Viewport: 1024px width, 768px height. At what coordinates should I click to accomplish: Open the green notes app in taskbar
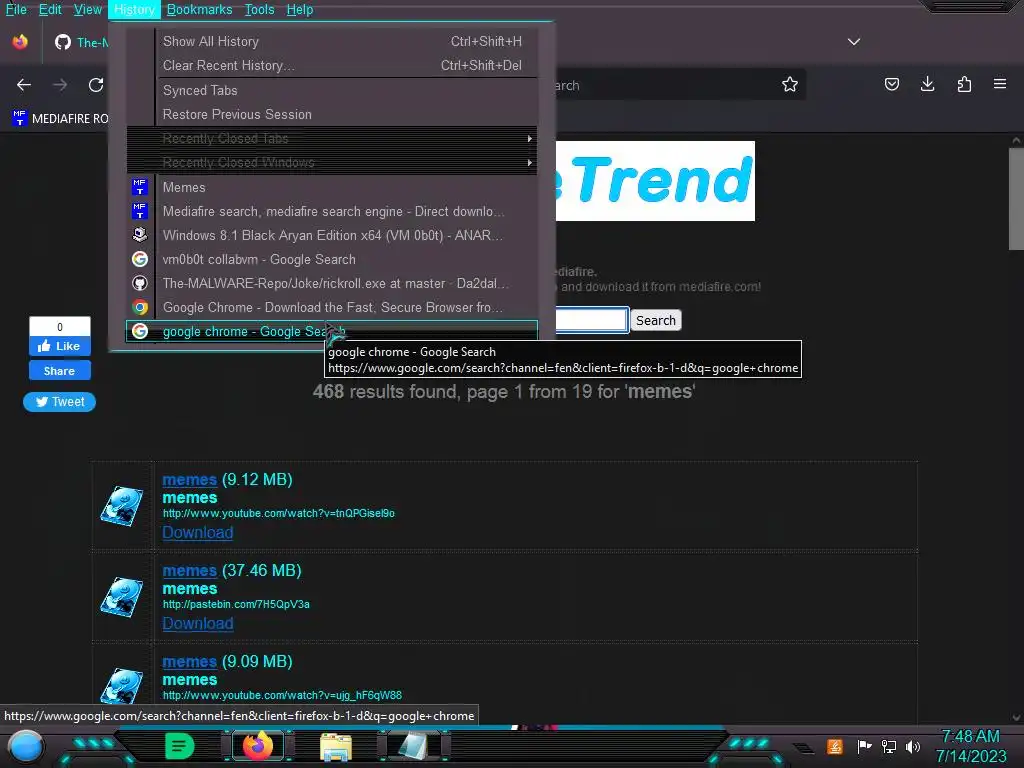180,746
